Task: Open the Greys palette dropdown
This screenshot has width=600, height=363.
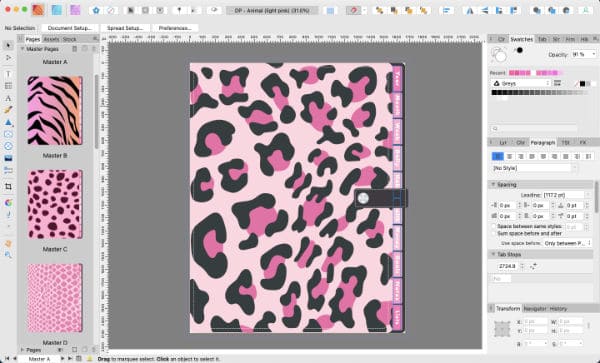Action: pyautogui.click(x=521, y=83)
